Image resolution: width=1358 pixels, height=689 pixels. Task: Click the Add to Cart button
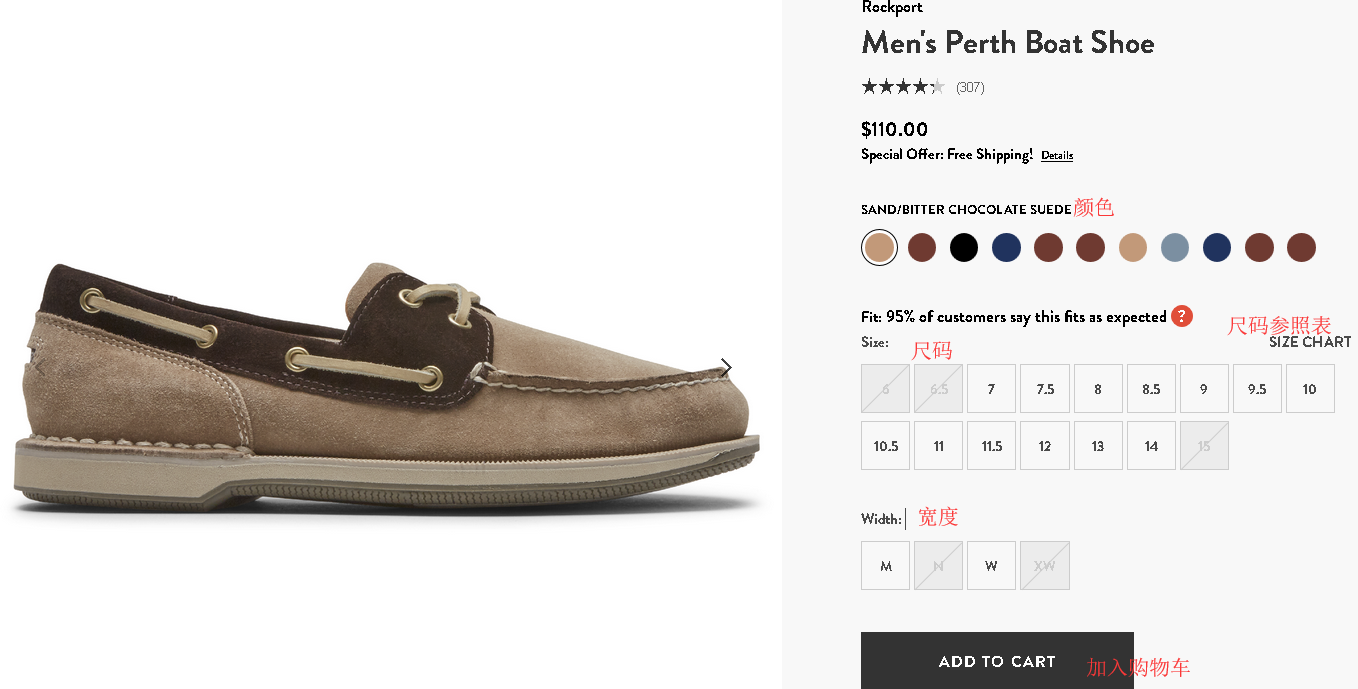coord(997,661)
